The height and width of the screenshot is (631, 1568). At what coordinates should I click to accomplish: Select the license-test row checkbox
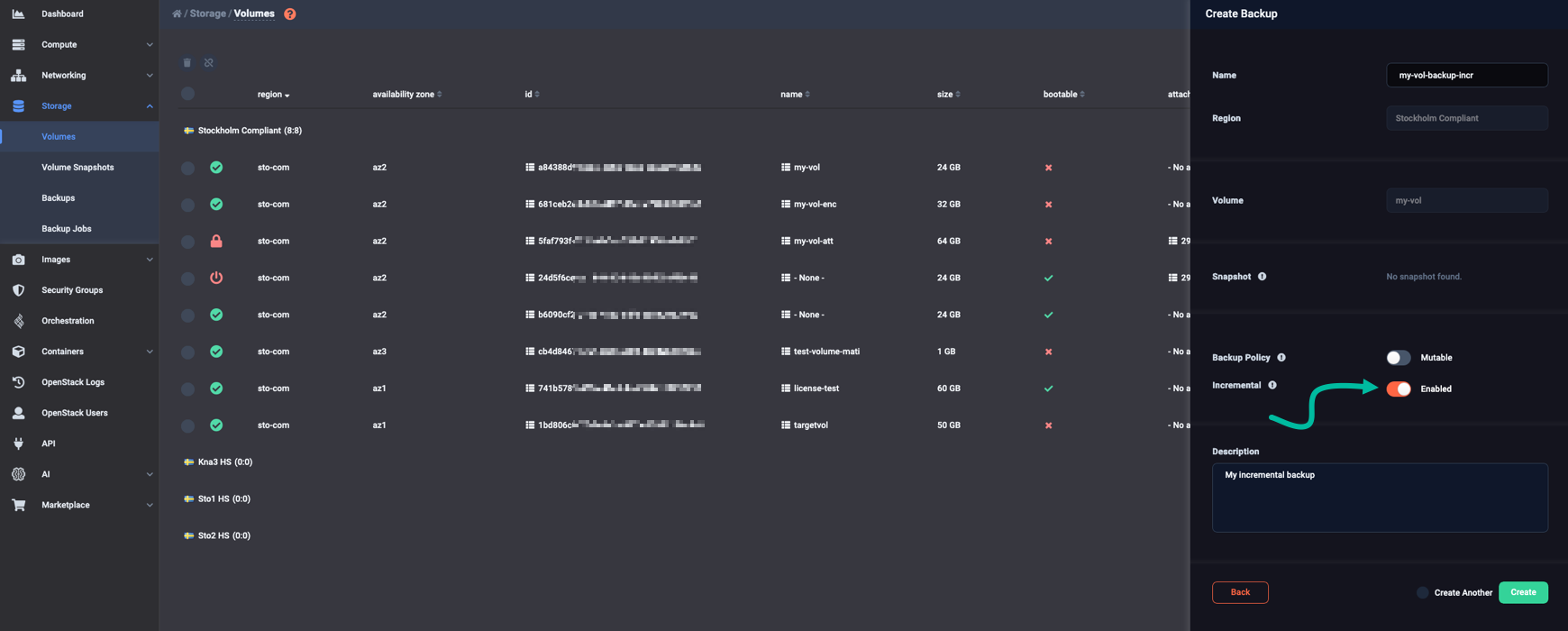(x=187, y=389)
